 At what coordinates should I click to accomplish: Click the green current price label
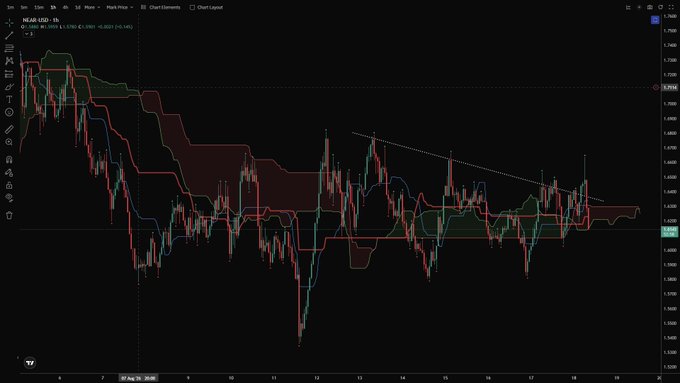pos(670,232)
